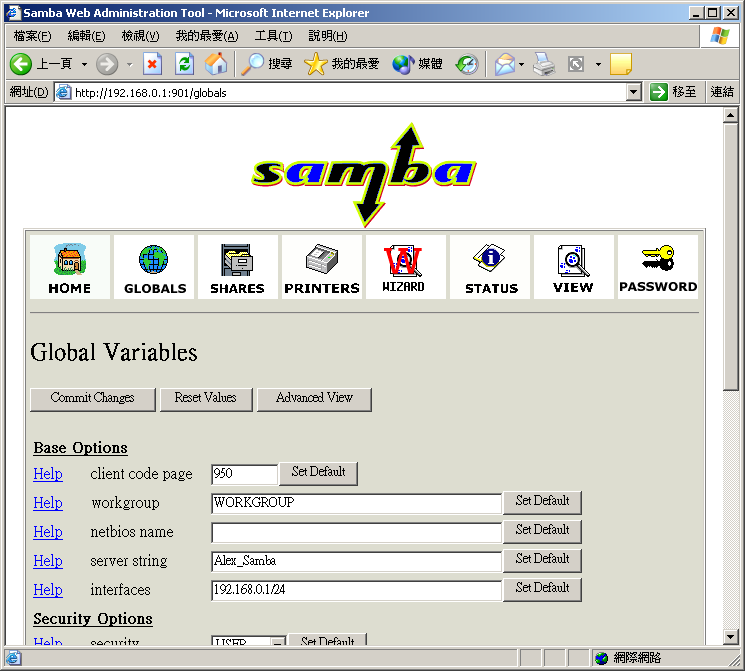Focus the empty netbios name field
The height and width of the screenshot is (671, 745).
tap(356, 532)
